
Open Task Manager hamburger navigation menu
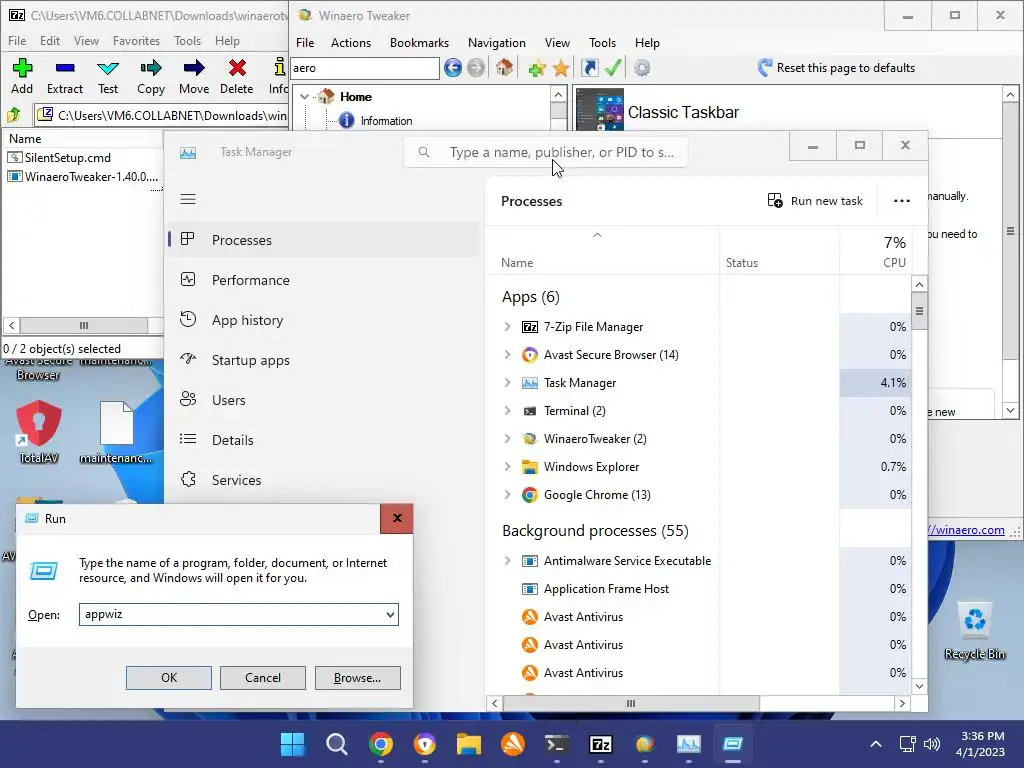[188, 199]
